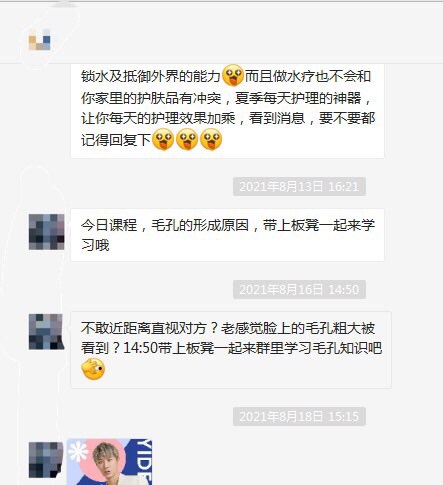Viewport: 443px width, 485px height.
Task: Click the text 让你每天的护理效果加乘
Action: 158,118
